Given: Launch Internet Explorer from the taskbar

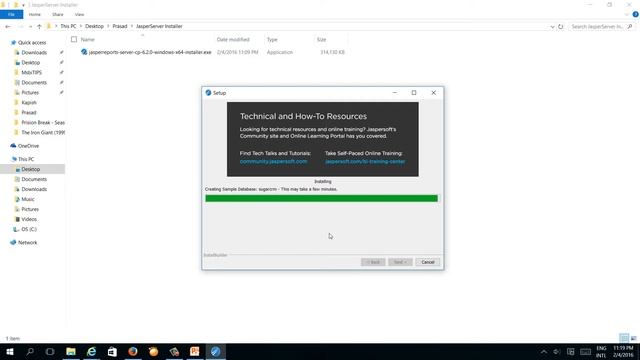Looking at the screenshot, I should tap(91, 351).
